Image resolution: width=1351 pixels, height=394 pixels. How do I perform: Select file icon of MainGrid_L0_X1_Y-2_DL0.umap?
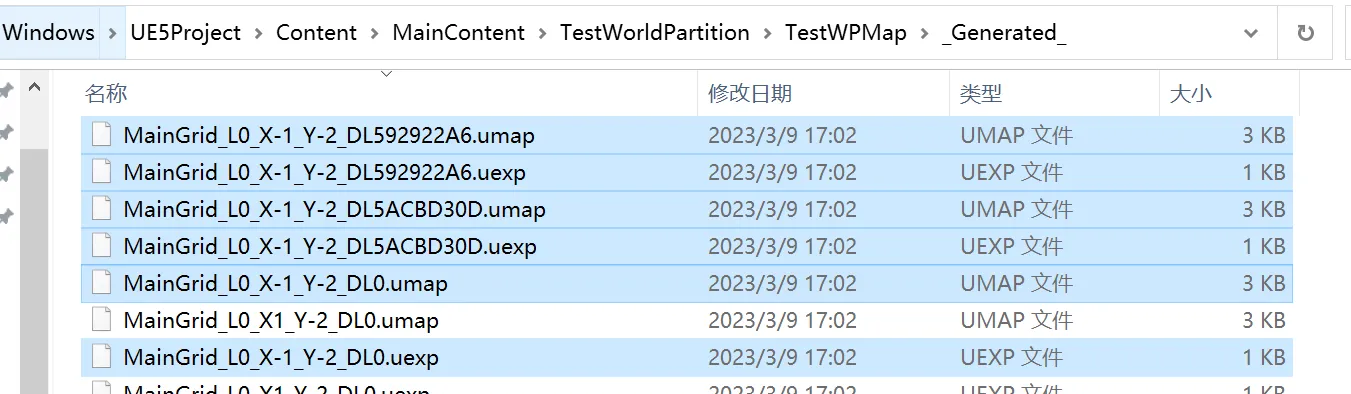click(x=101, y=320)
